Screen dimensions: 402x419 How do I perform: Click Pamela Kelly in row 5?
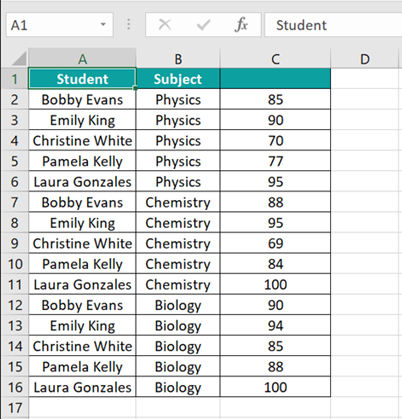click(82, 161)
